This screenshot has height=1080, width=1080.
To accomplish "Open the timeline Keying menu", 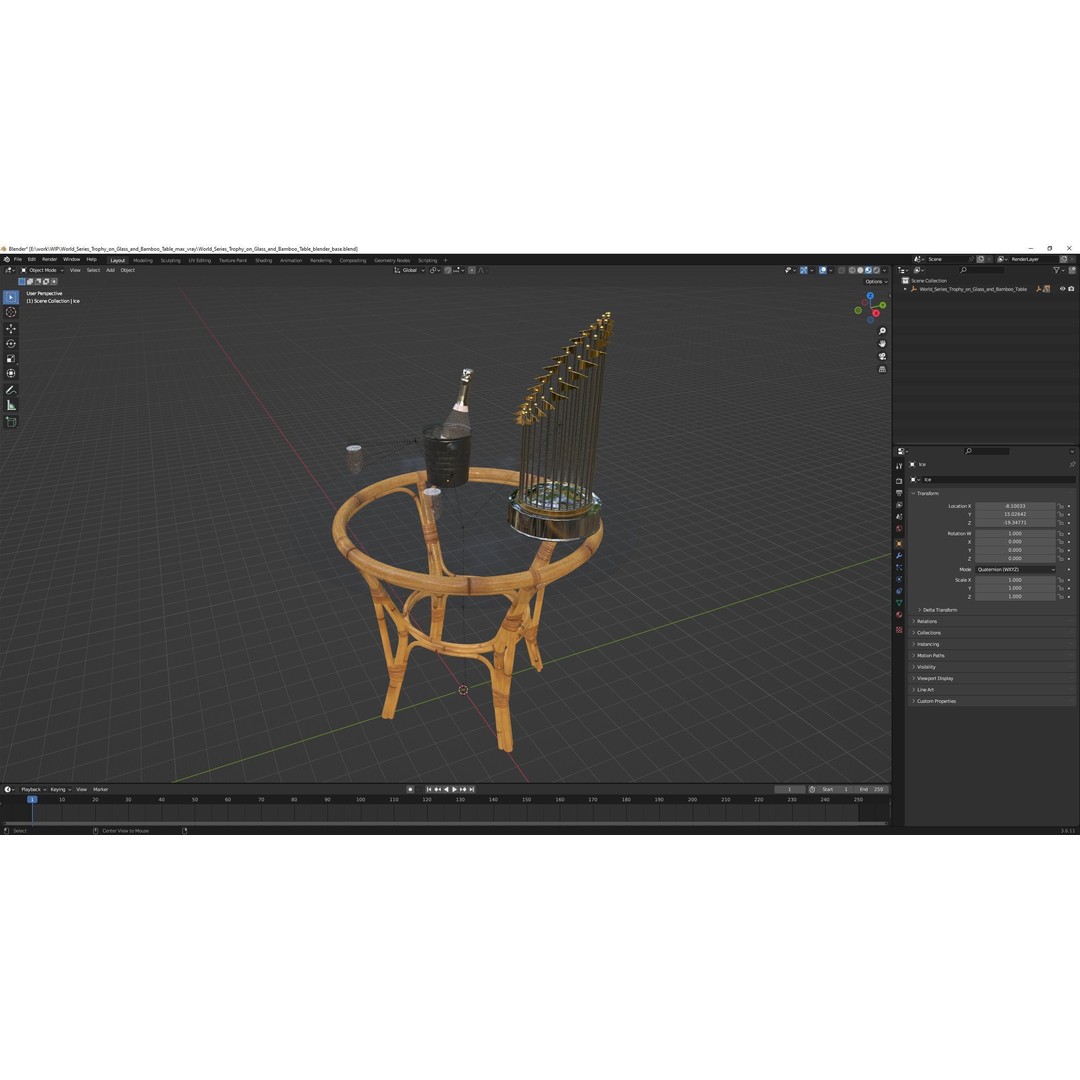I will coord(60,789).
